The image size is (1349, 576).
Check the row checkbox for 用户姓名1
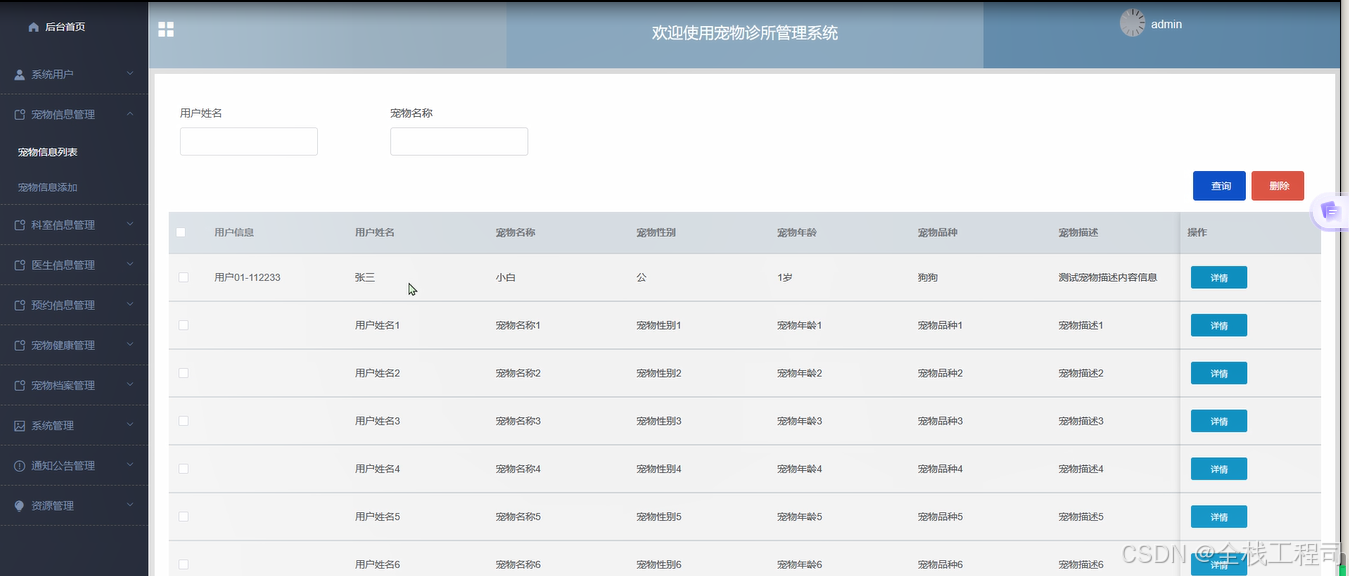coord(183,325)
